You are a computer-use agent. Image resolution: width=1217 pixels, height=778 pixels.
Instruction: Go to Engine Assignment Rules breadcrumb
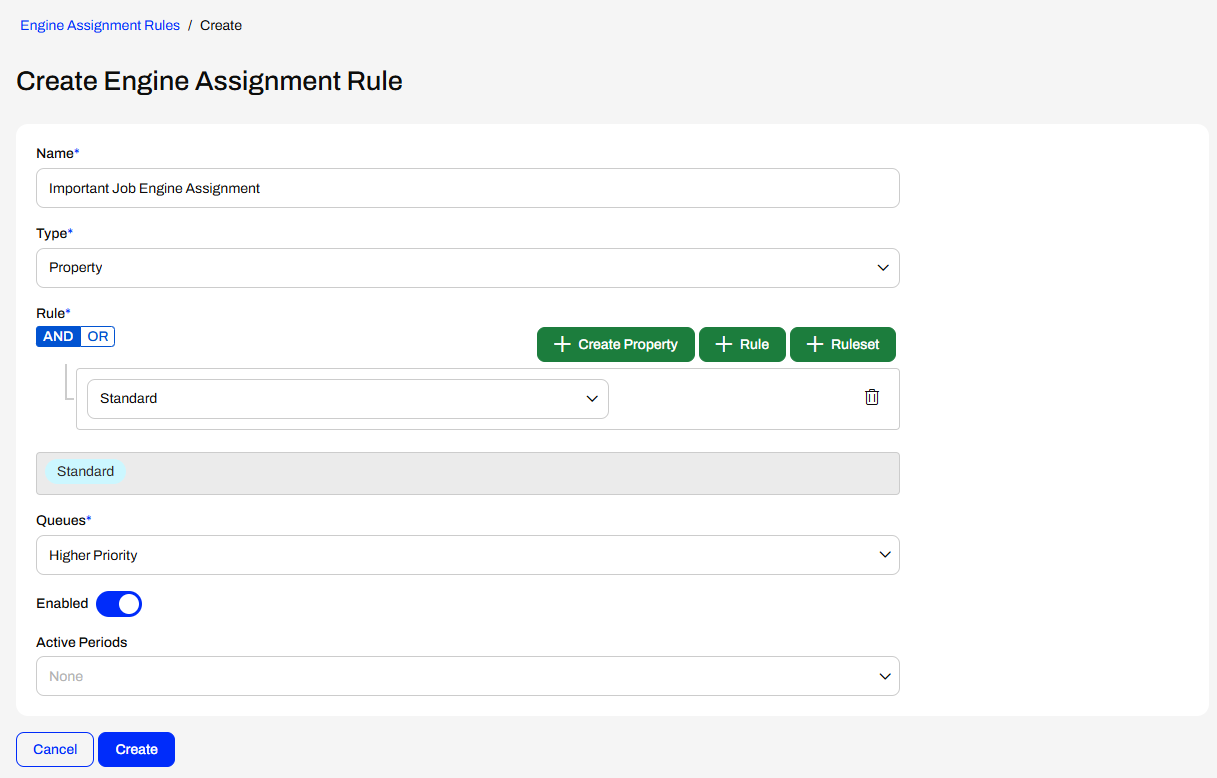100,25
